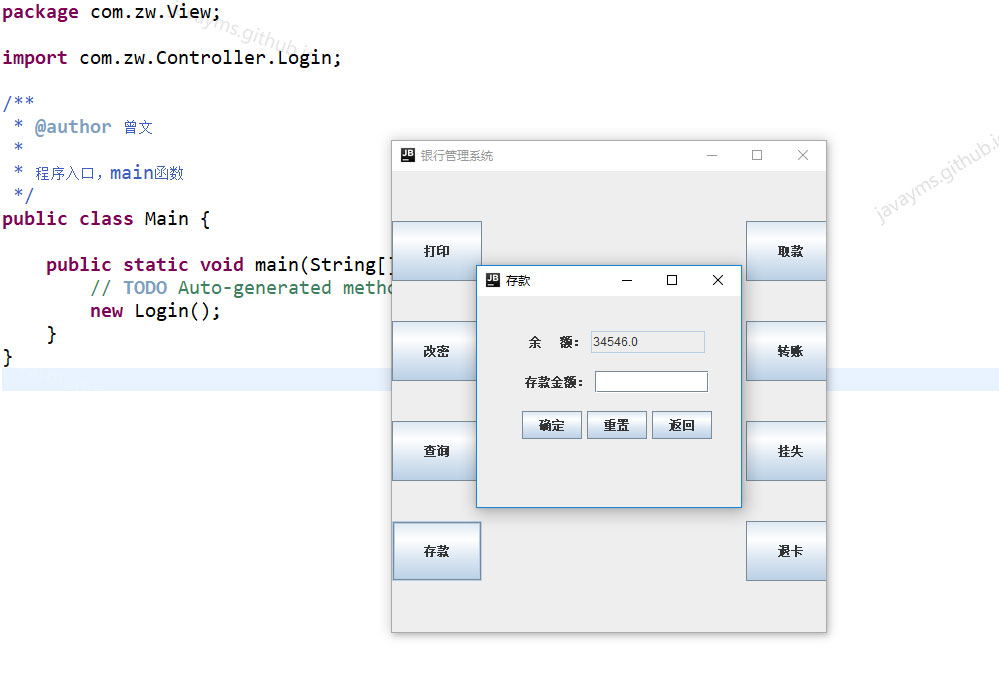Click the JB icon on the 存款 dialog title bar
The image size is (999, 698).
pos(492,280)
